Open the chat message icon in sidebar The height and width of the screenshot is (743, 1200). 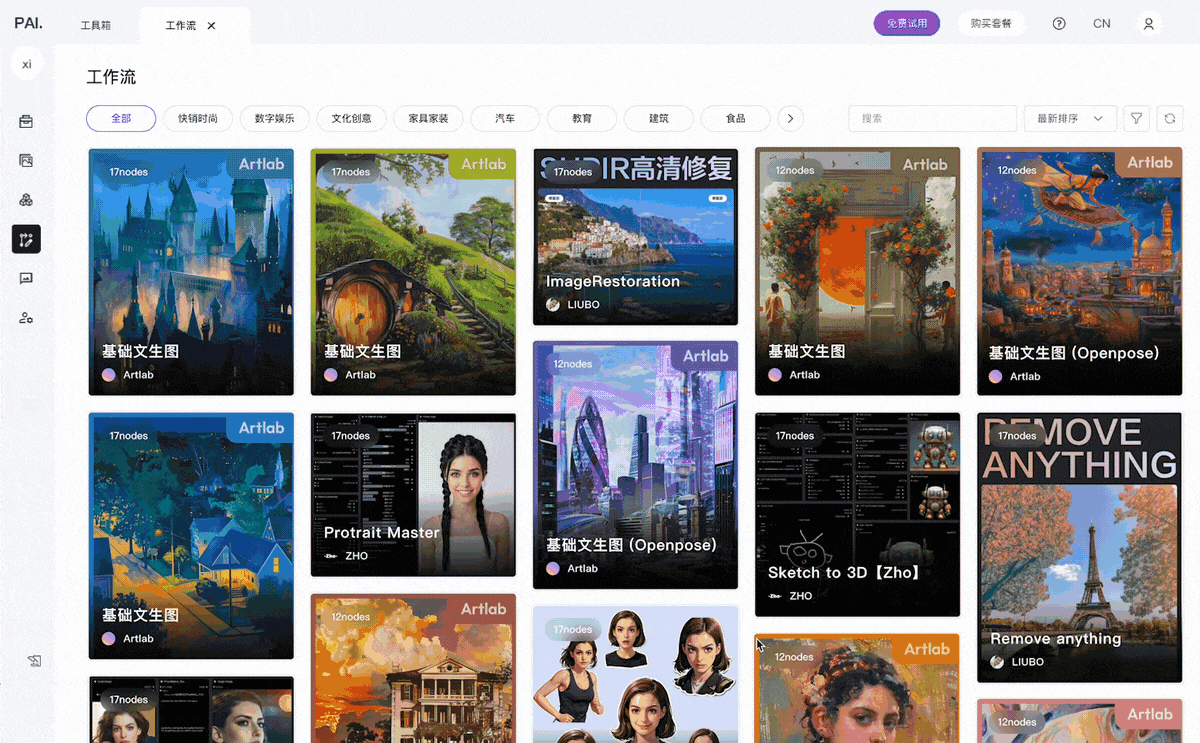pyautogui.click(x=26, y=279)
